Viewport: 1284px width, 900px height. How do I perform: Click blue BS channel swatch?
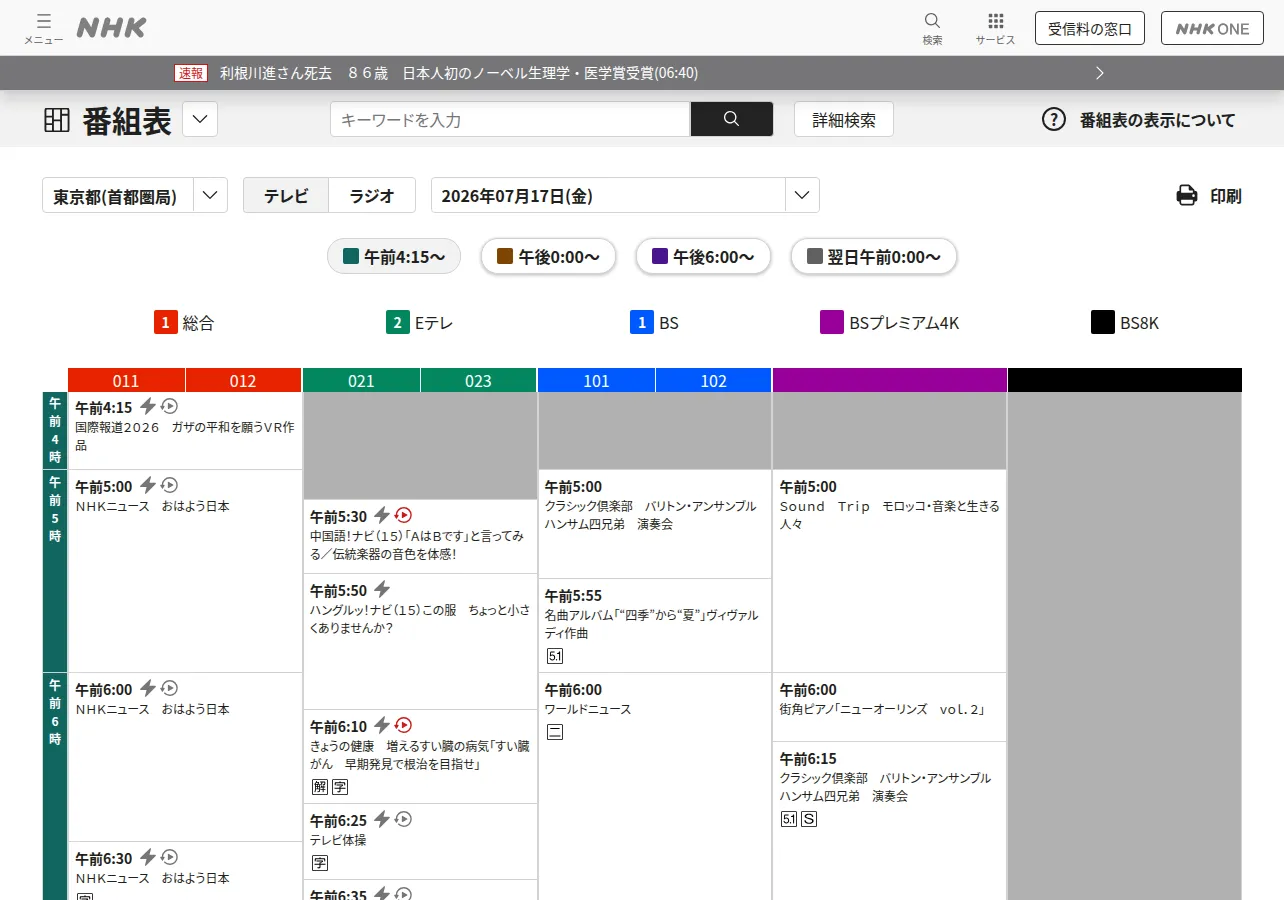point(642,322)
